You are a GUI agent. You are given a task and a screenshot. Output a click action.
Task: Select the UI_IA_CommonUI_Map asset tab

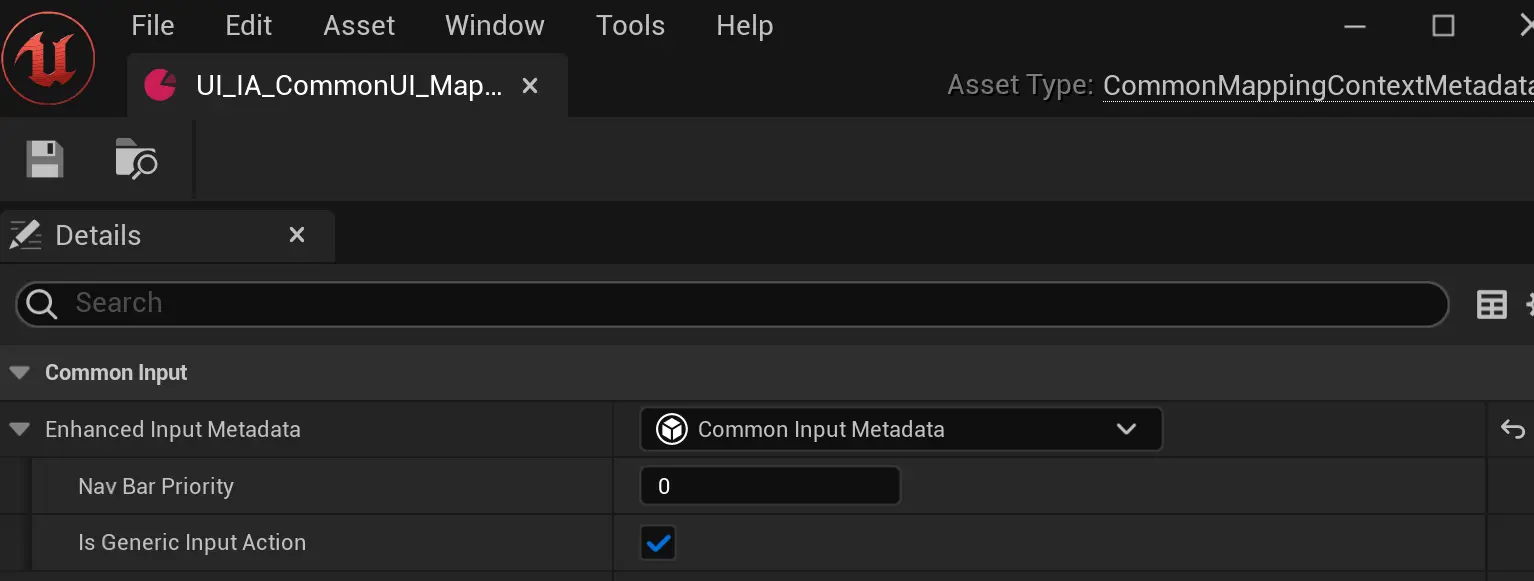pos(348,86)
